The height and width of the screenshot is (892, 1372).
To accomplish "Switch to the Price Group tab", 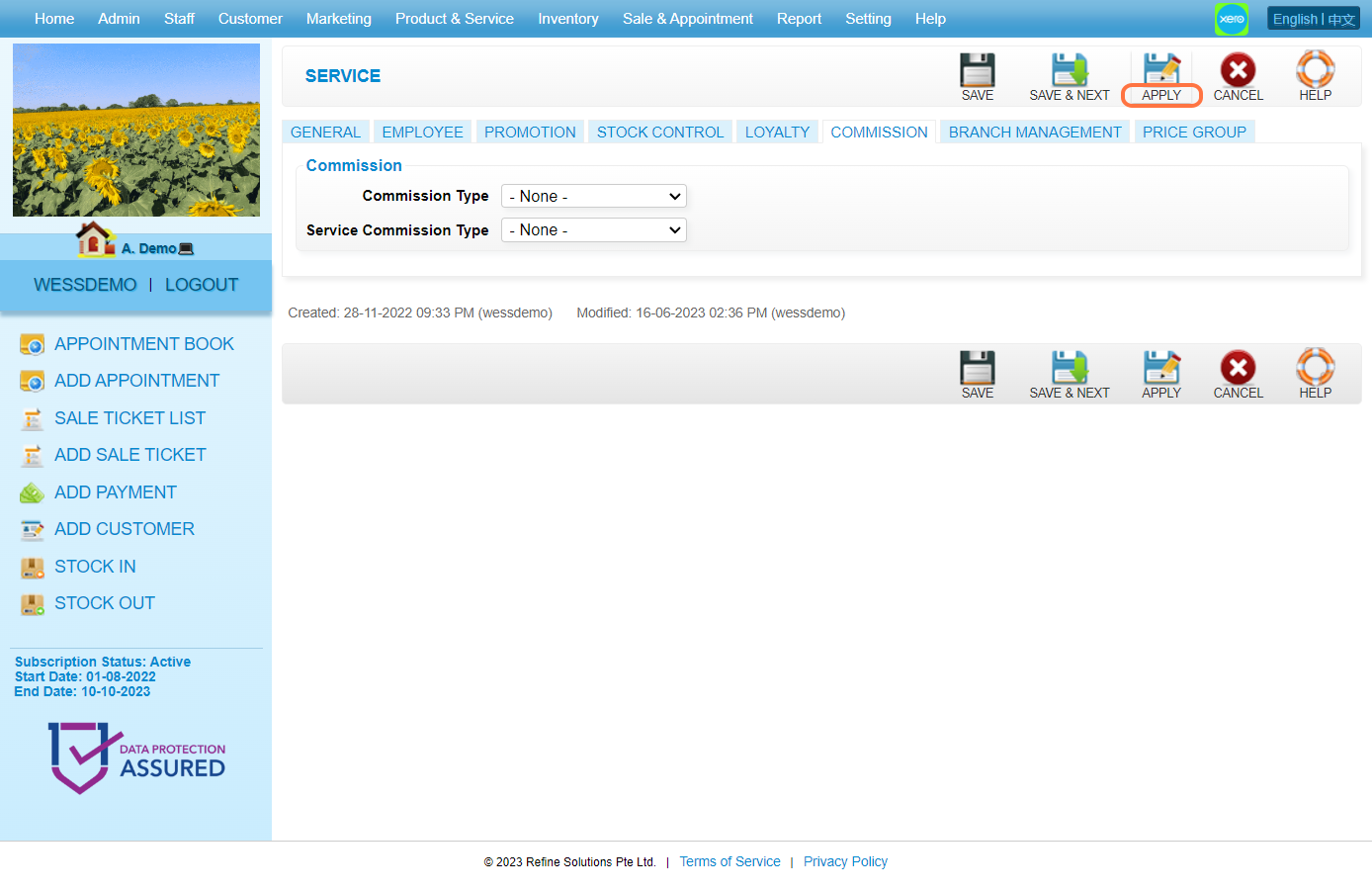I will [1194, 132].
